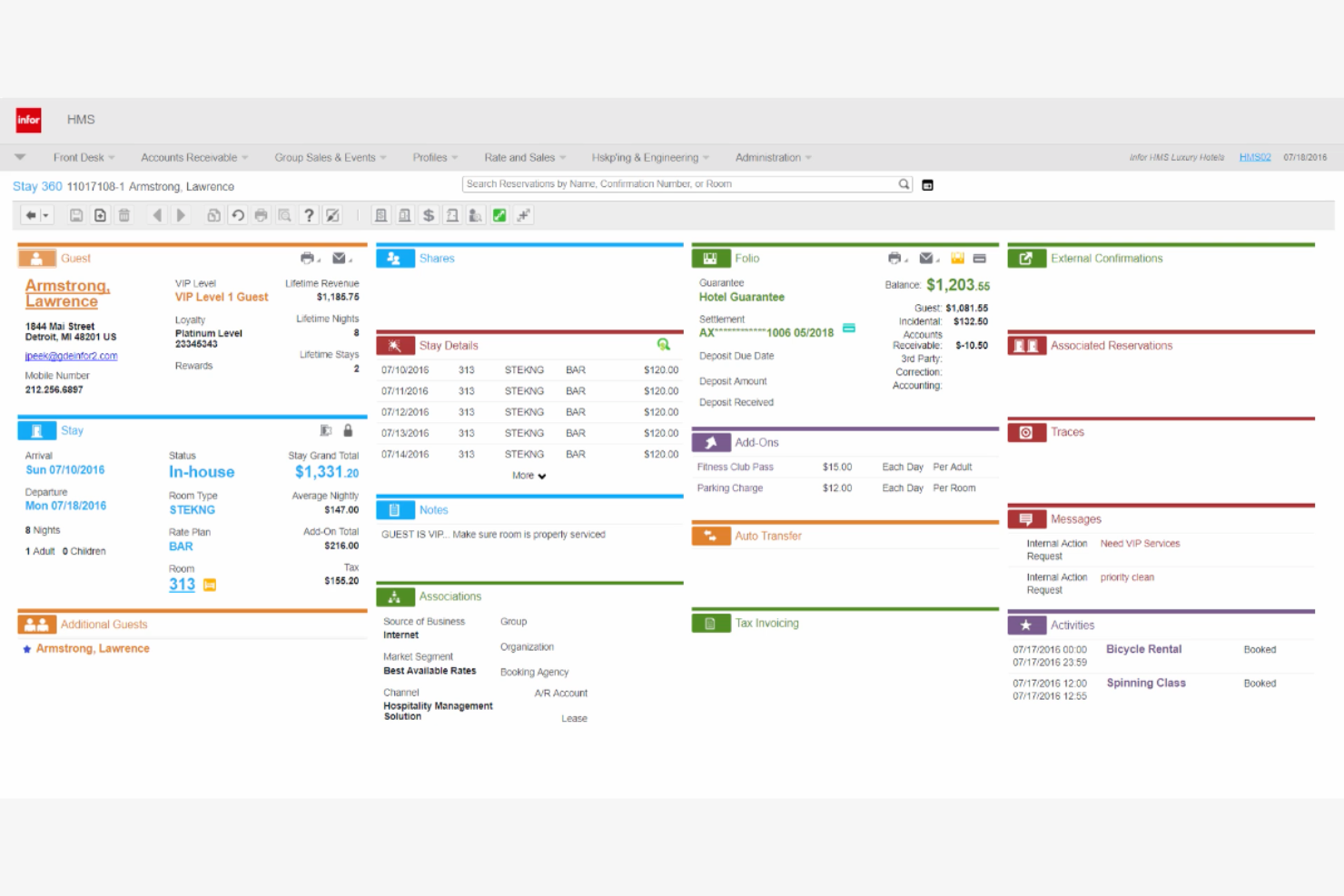Click the save icon in the toolbar

click(77, 215)
